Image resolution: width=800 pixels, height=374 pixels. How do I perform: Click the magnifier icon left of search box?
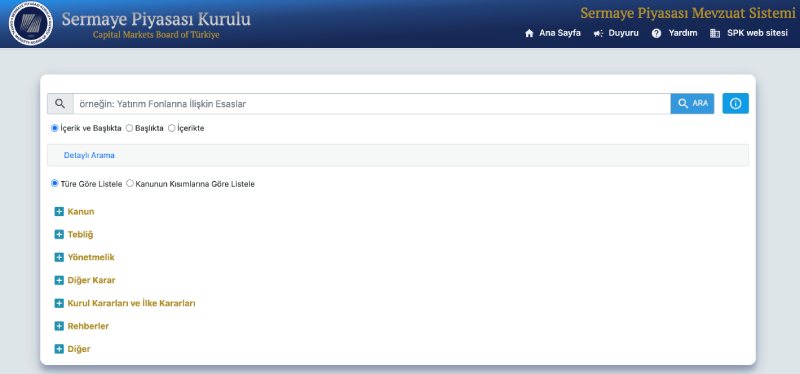[60, 104]
